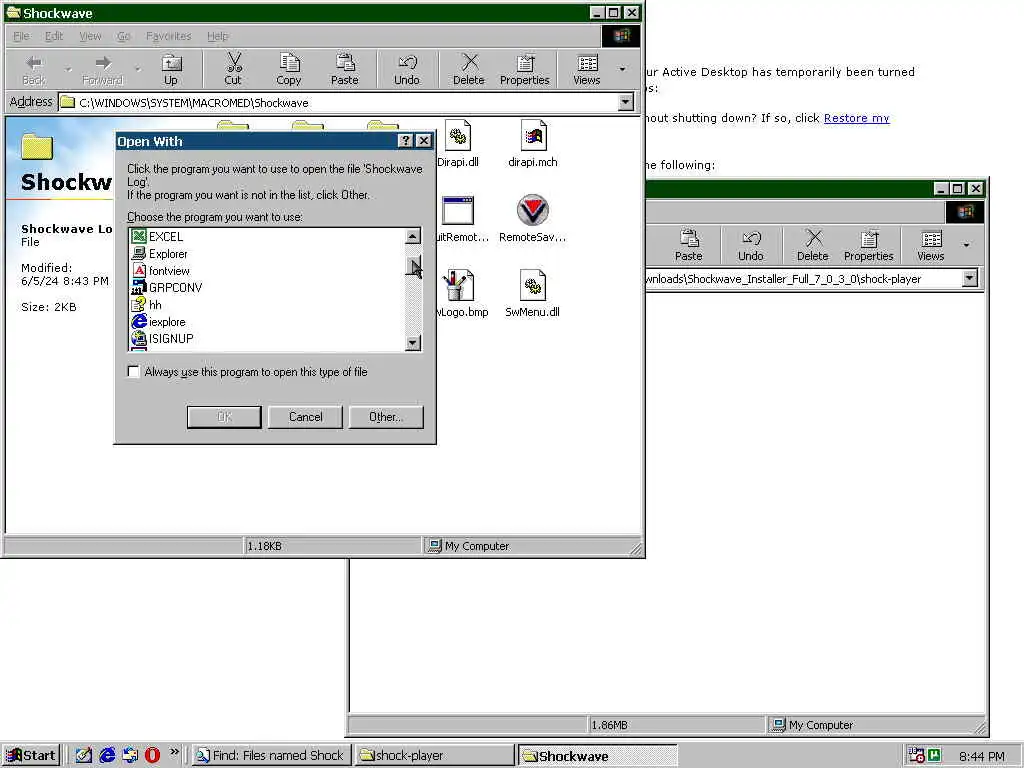Open the Edit menu
The width and height of the screenshot is (1024, 768).
(x=54, y=36)
